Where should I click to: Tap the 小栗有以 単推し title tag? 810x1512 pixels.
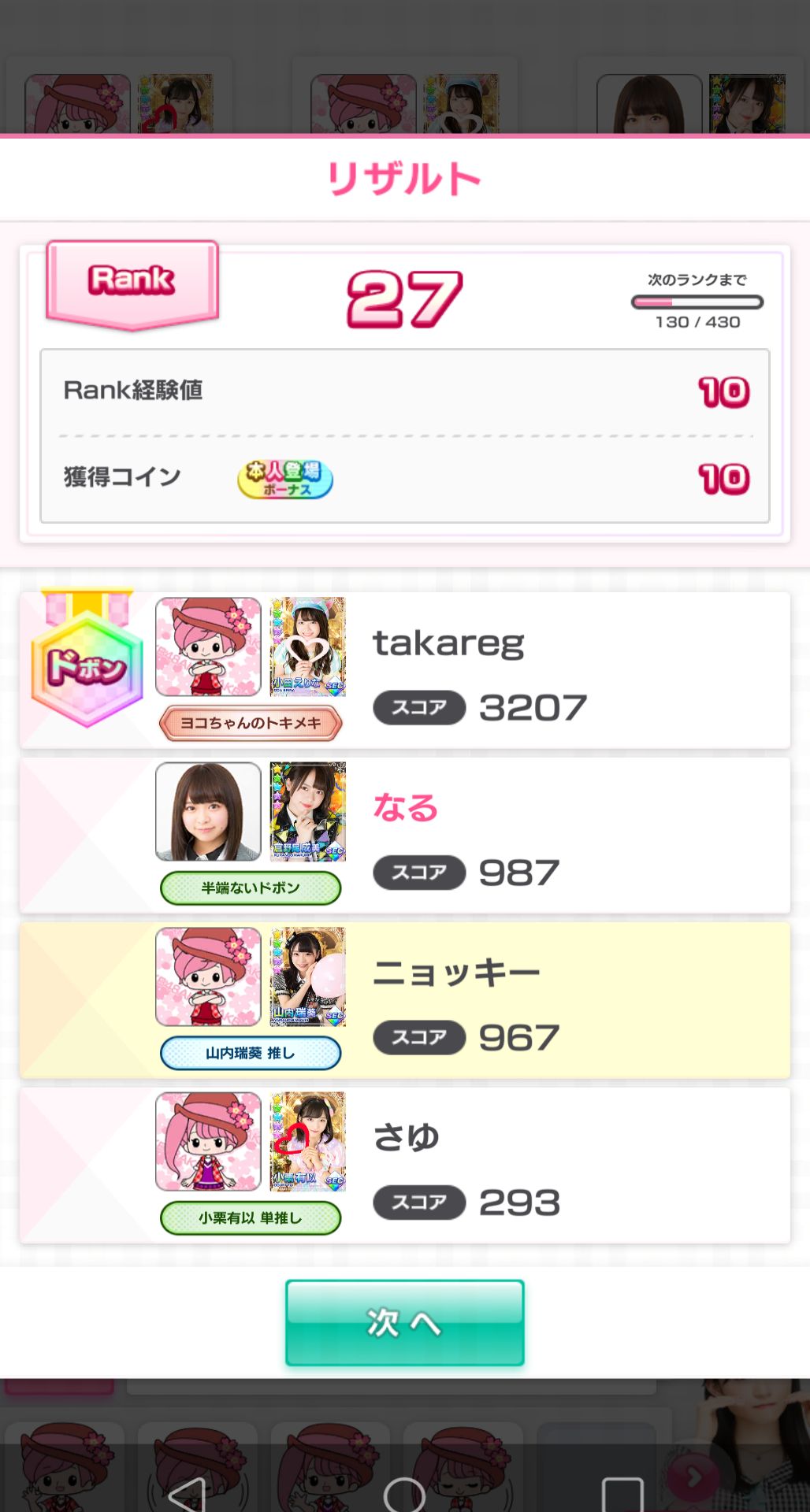click(x=251, y=1218)
